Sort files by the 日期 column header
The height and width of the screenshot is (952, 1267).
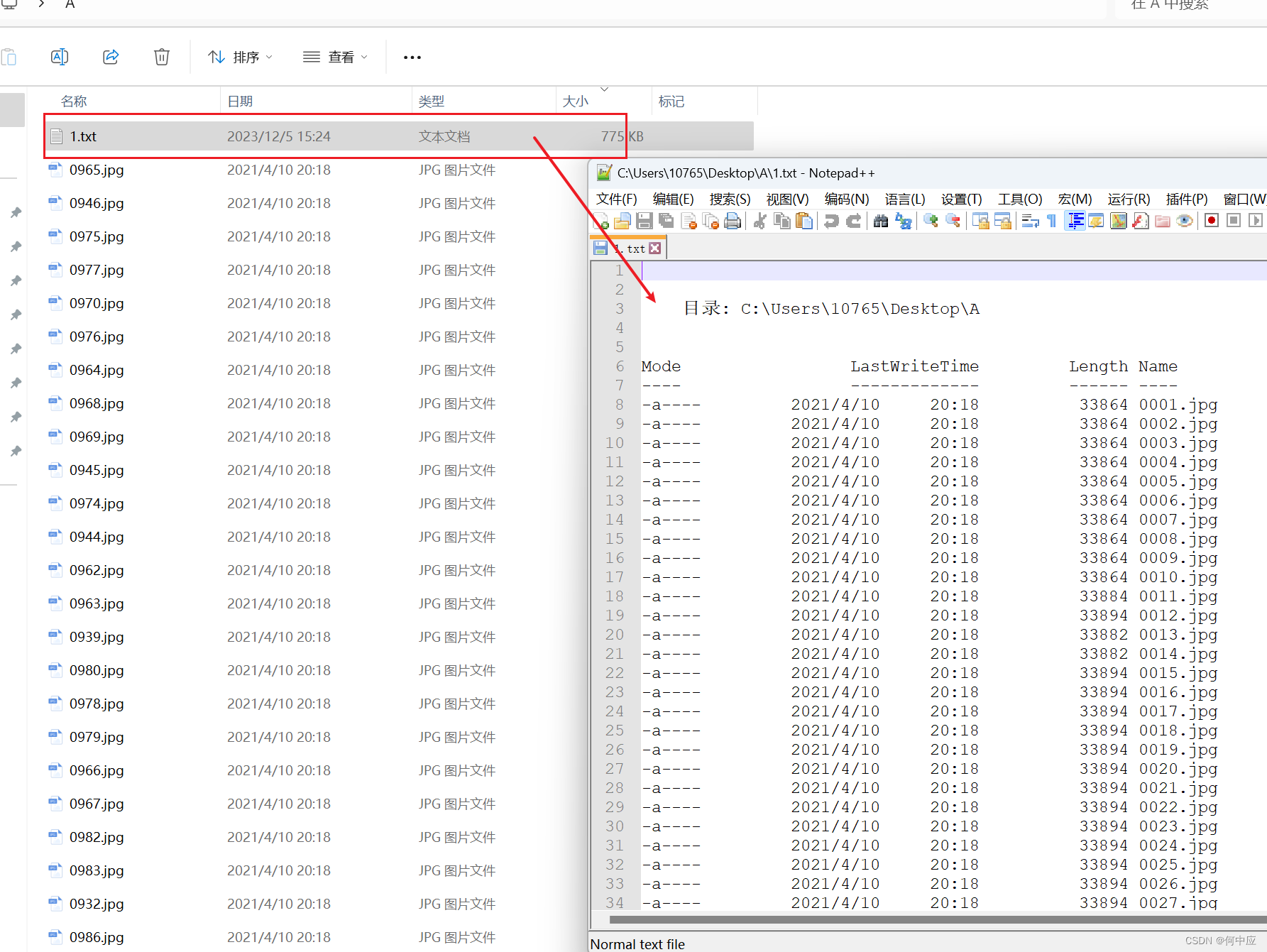tap(240, 102)
